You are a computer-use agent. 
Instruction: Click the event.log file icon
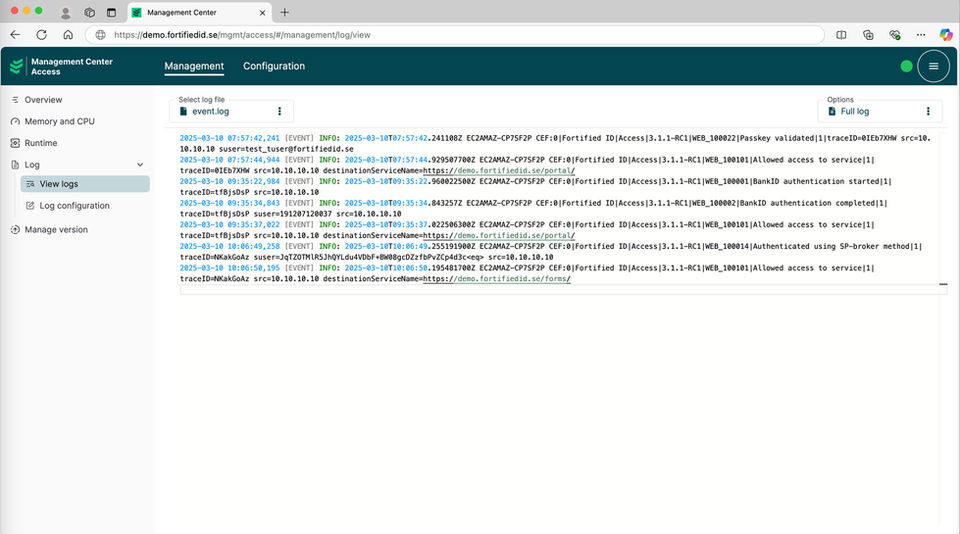183,111
